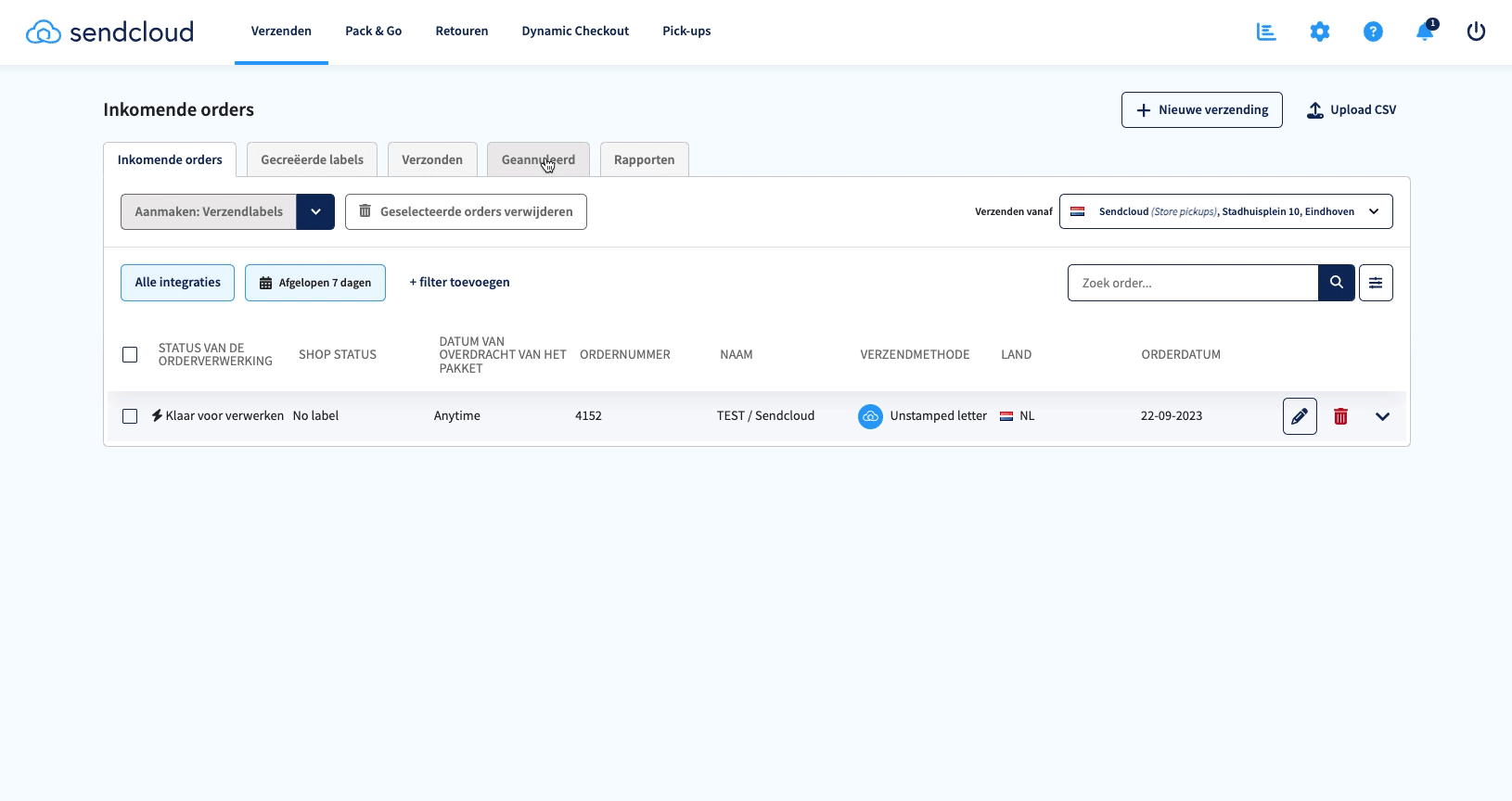Switch to Gecreëerde labels tab

coord(312,159)
